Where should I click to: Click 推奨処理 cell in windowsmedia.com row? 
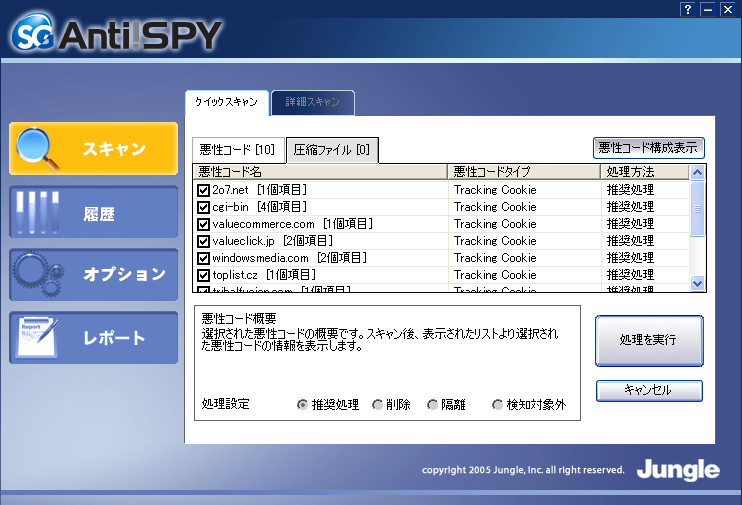(630, 258)
